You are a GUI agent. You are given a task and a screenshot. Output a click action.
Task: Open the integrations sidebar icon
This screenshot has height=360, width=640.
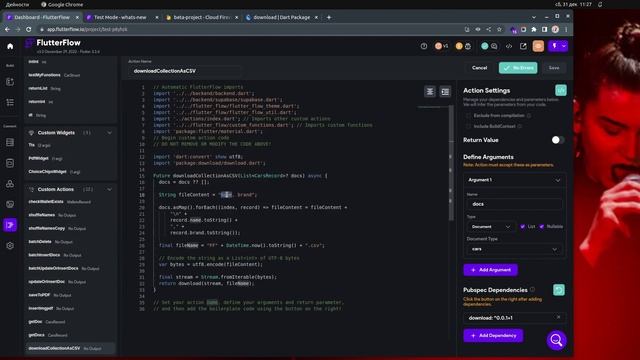10,184
